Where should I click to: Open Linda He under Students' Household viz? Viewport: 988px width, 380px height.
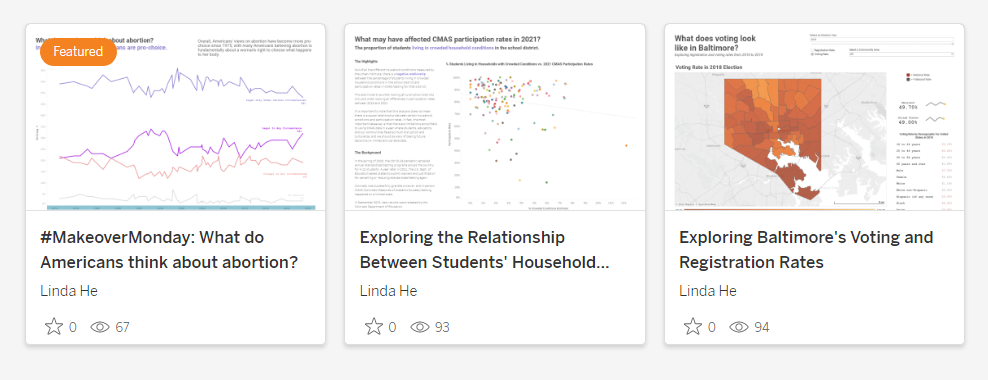pos(388,291)
